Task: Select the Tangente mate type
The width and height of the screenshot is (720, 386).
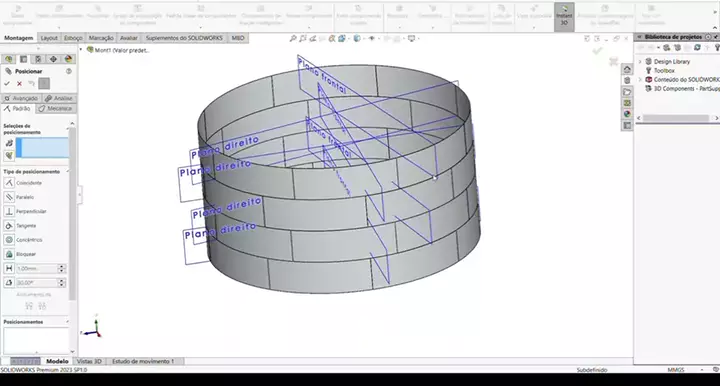Action: pos(9,225)
